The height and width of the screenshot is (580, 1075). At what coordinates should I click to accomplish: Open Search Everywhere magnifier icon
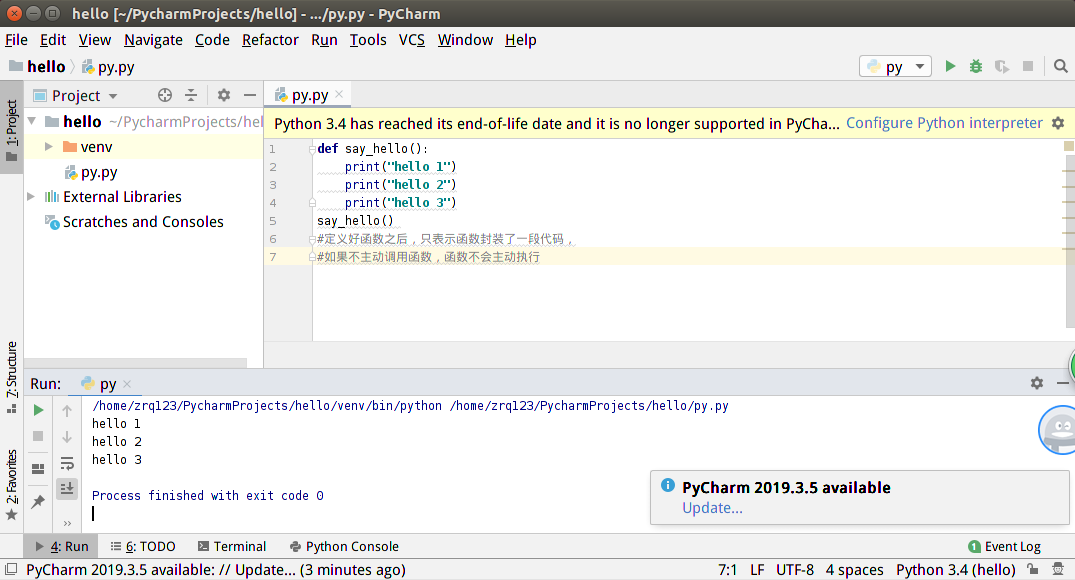point(1061,67)
